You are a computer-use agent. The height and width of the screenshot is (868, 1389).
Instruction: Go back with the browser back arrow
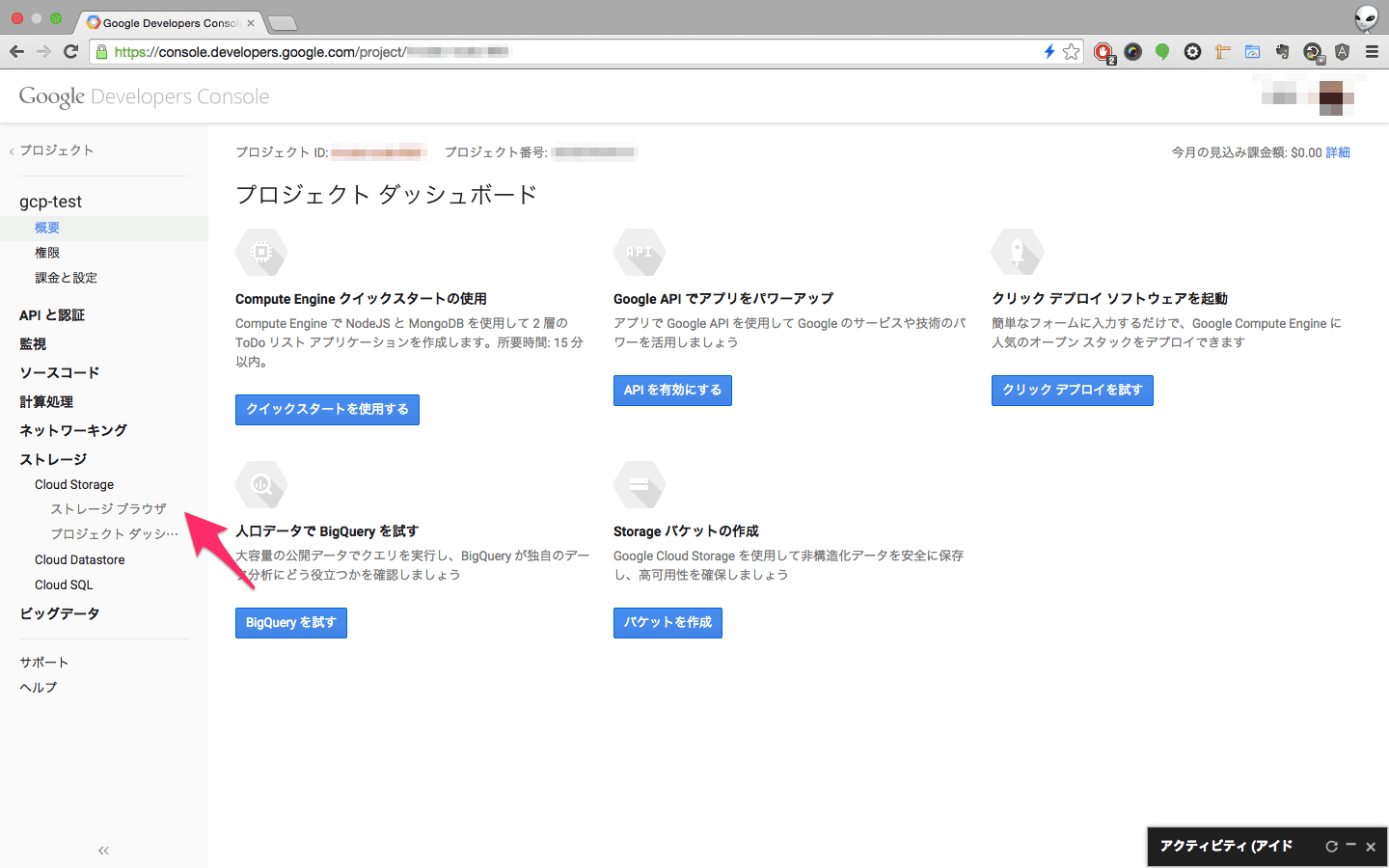click(16, 51)
